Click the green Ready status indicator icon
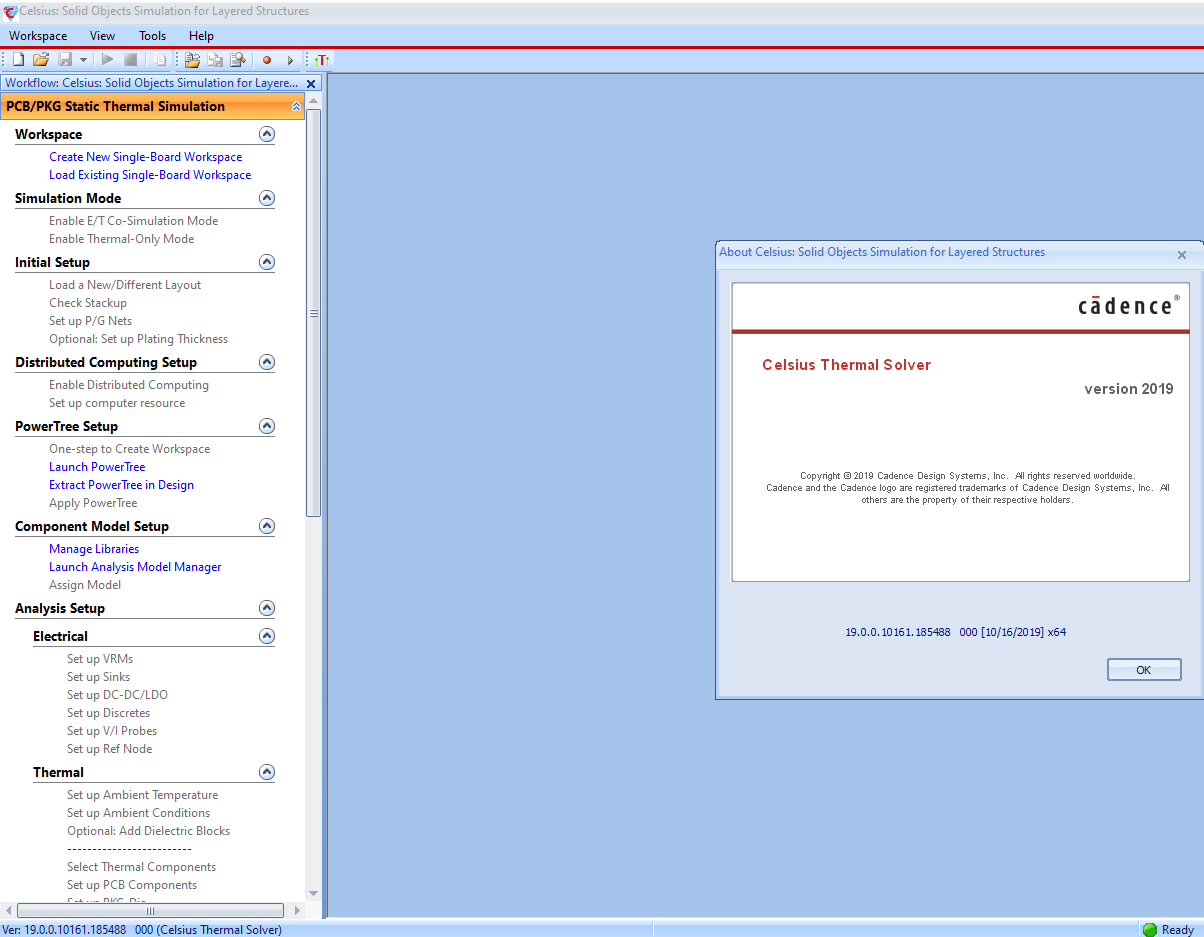Viewport: 1204px width, 937px height. (x=1150, y=930)
